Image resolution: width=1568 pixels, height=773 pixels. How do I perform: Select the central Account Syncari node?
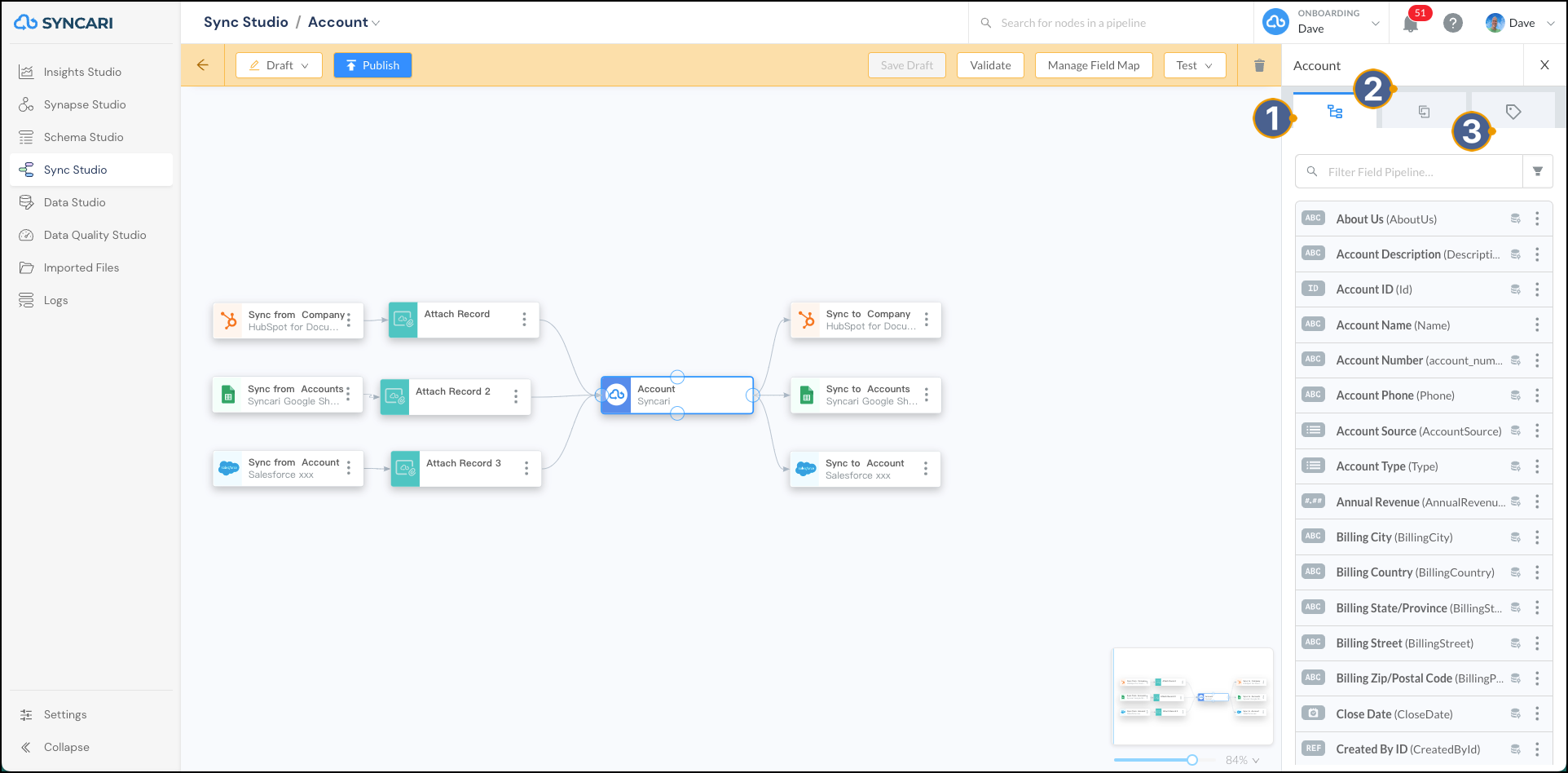click(676, 395)
